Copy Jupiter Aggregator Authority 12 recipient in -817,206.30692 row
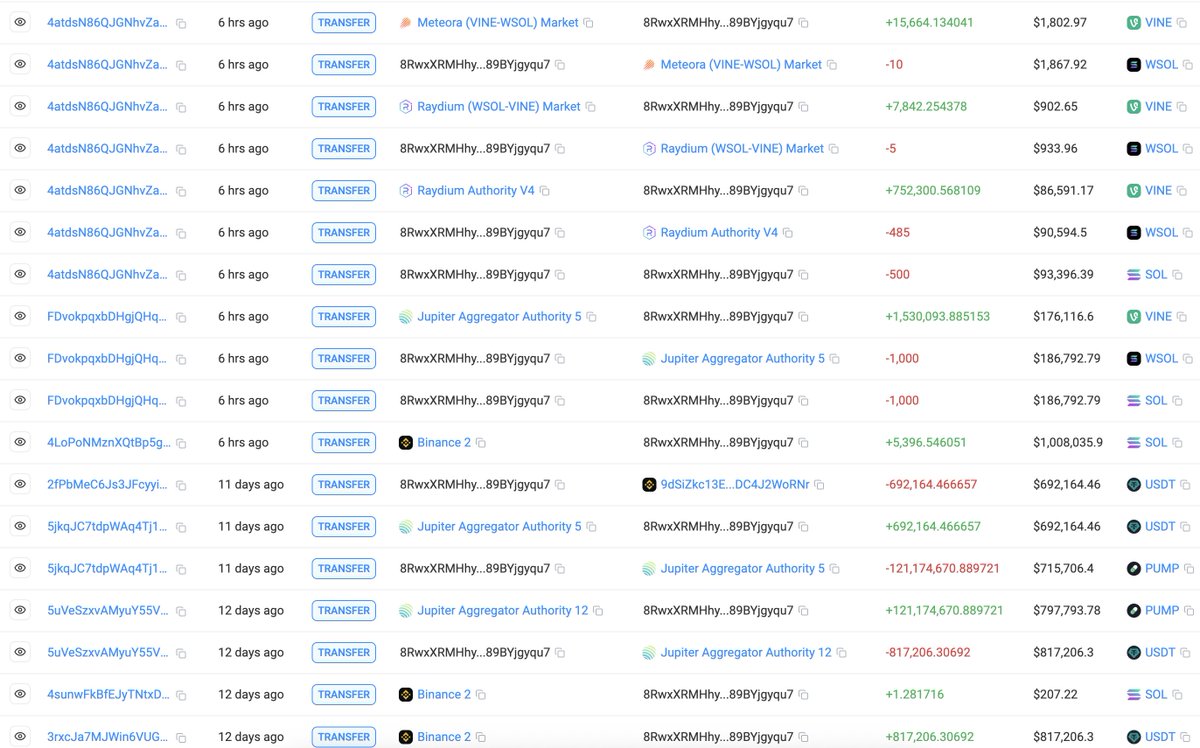Image resolution: width=1200 pixels, height=748 pixels. (841, 653)
